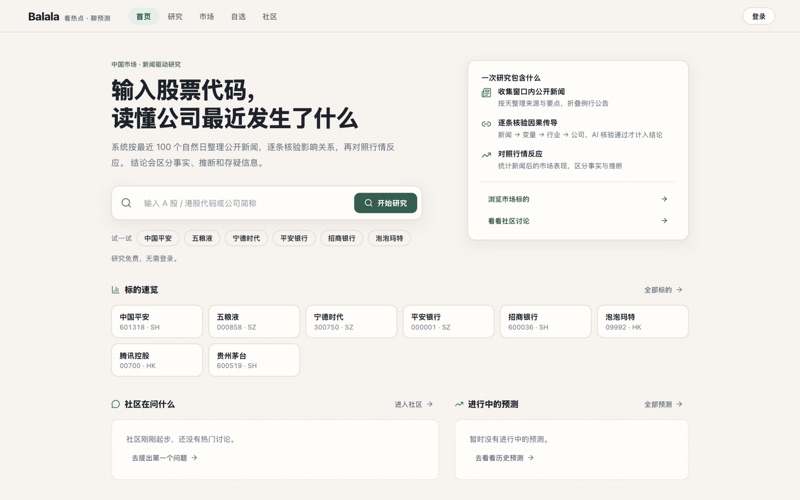This screenshot has height=500, width=800.
Task: Click the arrow next to 全部标的
Action: (x=679, y=290)
